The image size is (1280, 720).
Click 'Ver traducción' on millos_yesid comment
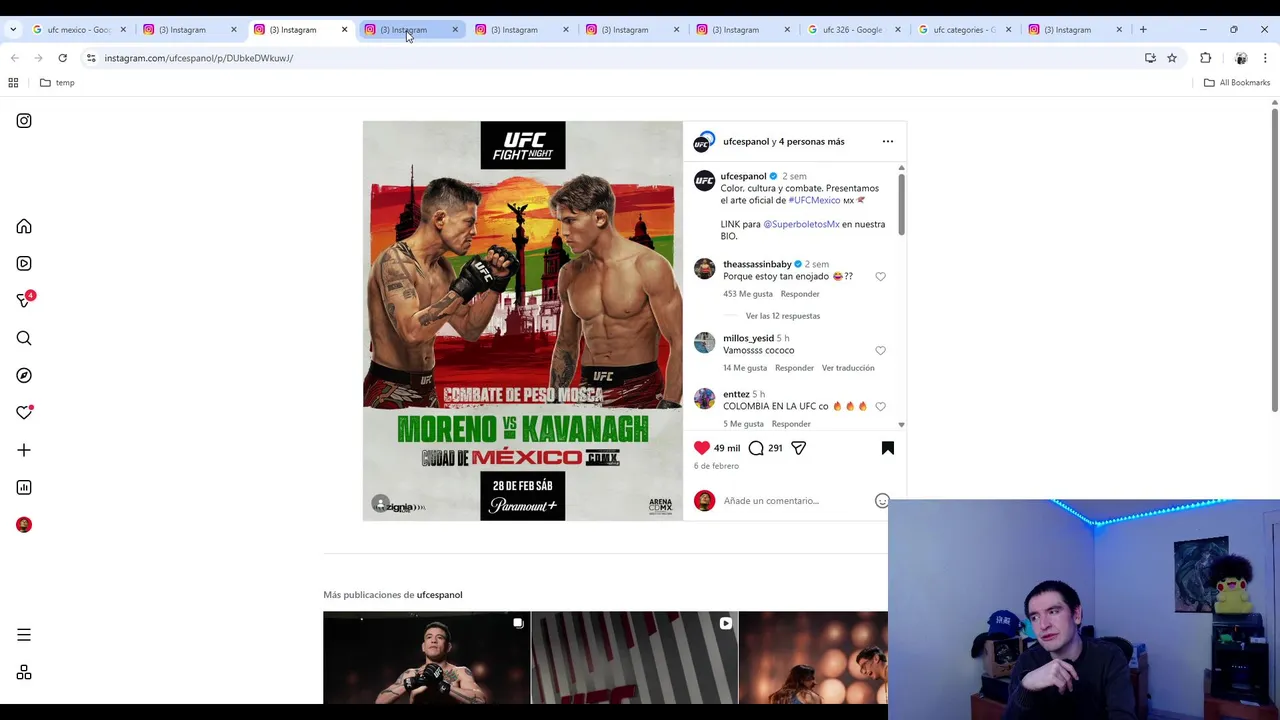[x=848, y=368]
